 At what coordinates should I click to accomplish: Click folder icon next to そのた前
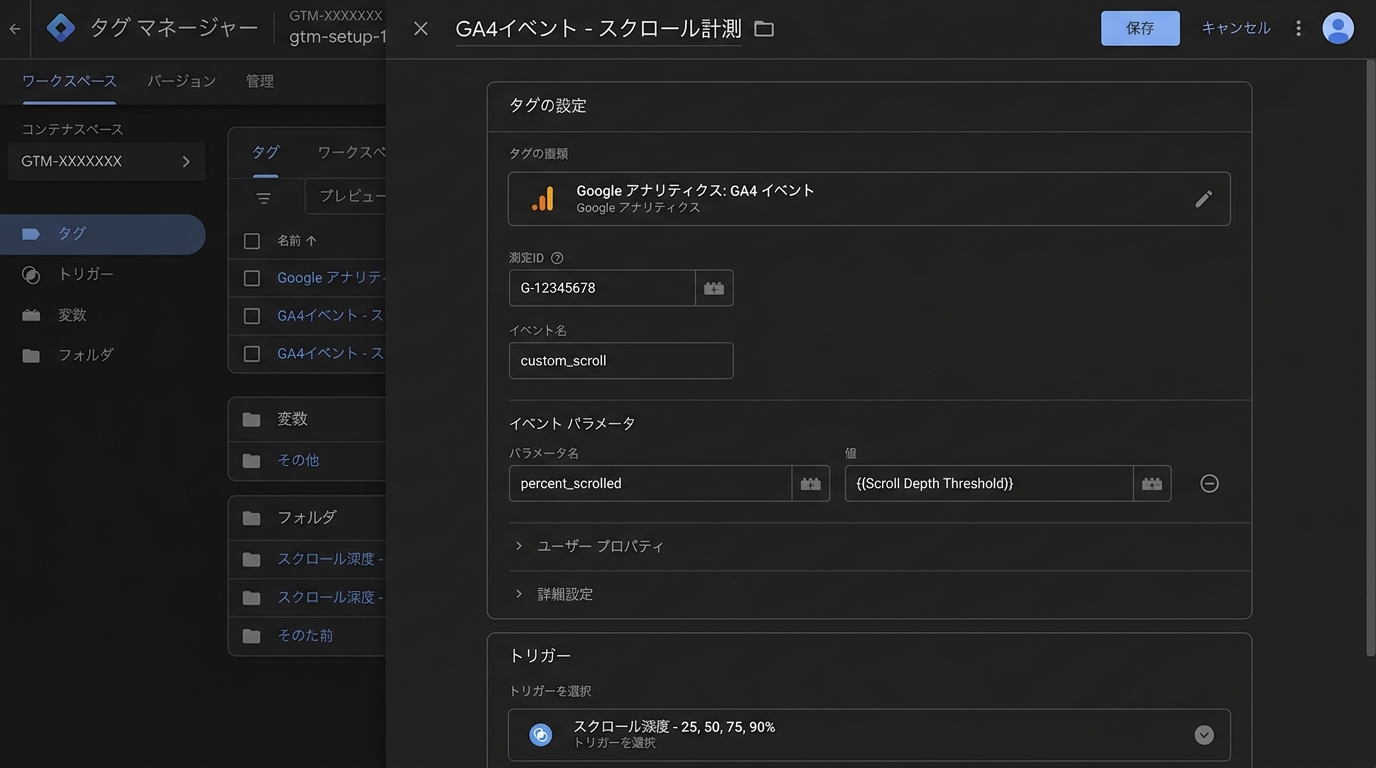[251, 636]
